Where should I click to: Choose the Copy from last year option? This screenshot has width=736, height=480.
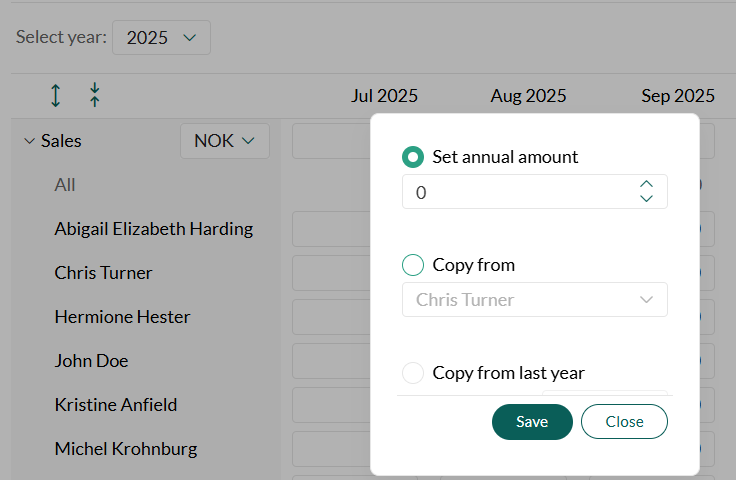412,373
